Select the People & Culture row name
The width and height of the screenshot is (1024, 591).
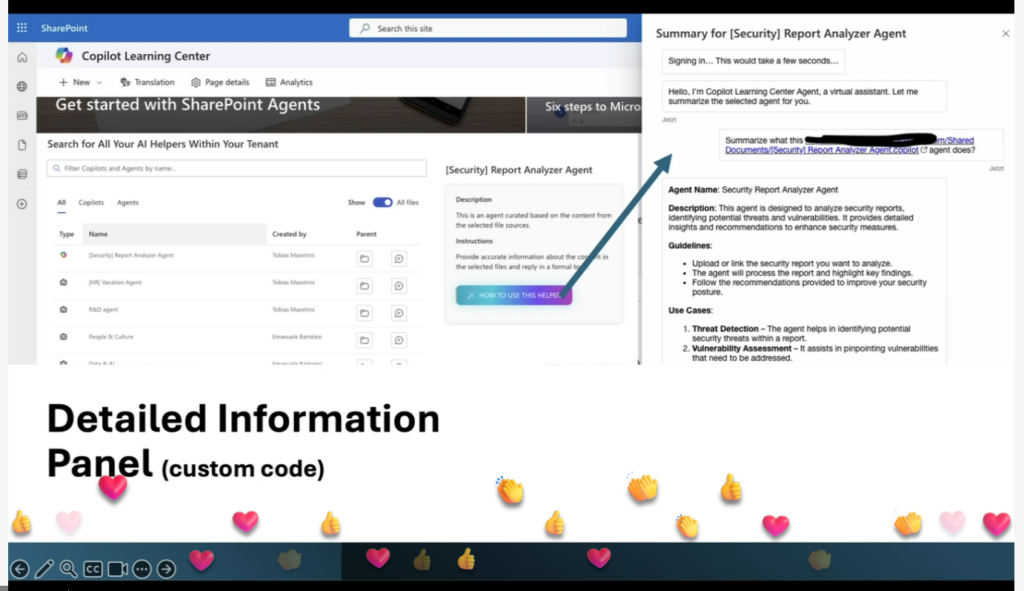(111, 337)
